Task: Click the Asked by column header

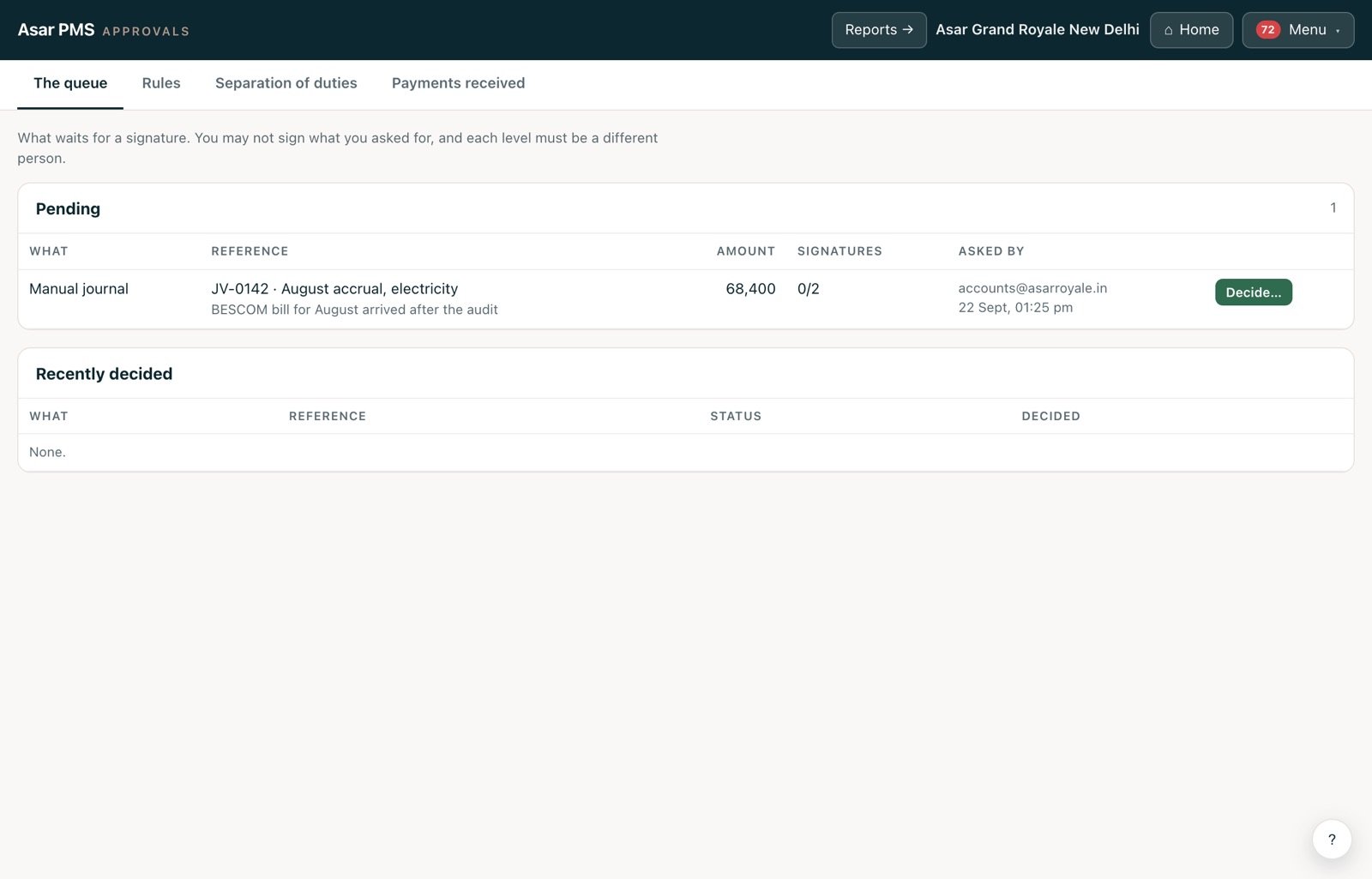Action: pos(991,251)
